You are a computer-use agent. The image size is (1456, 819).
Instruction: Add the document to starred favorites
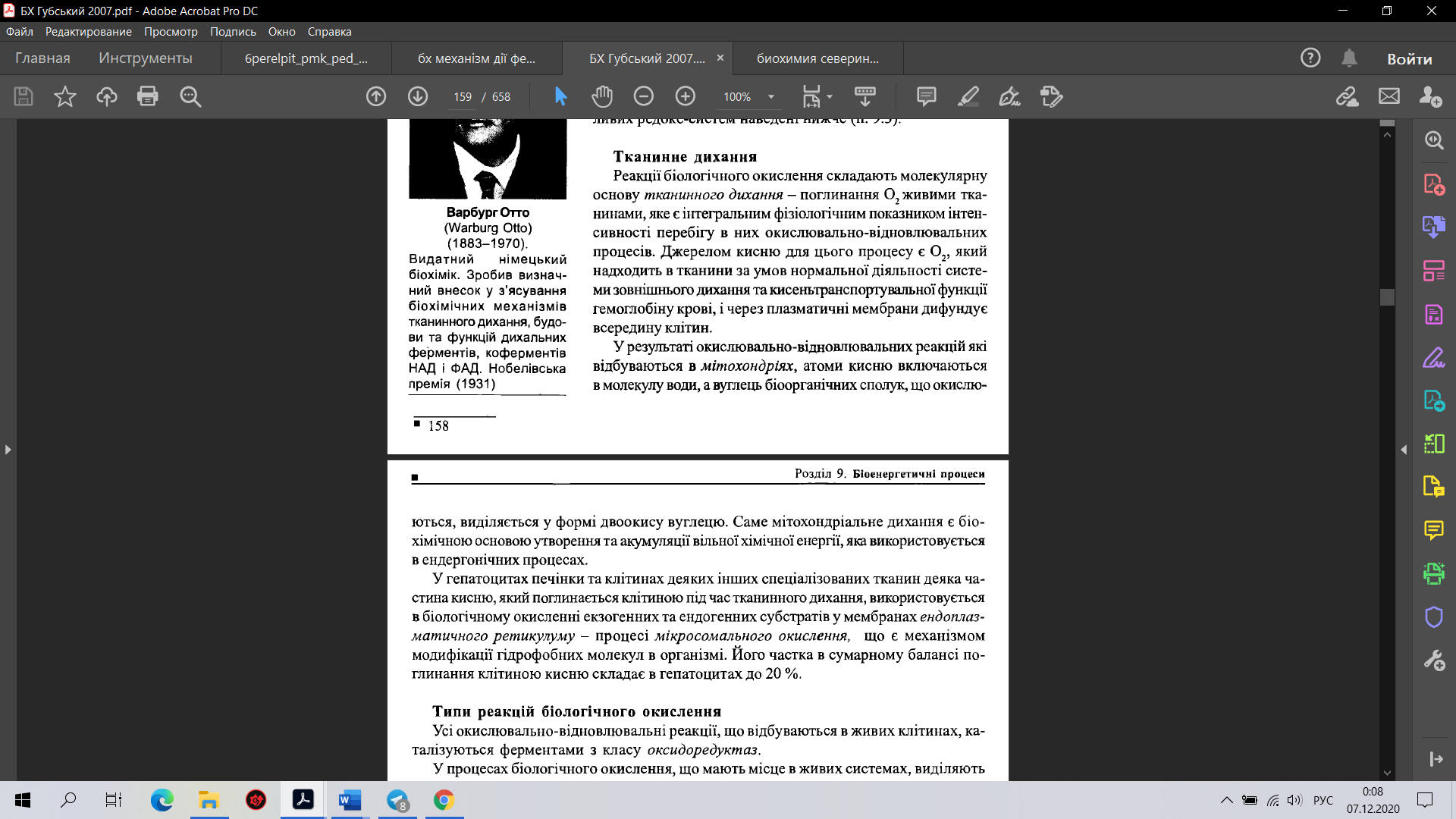click(x=65, y=96)
